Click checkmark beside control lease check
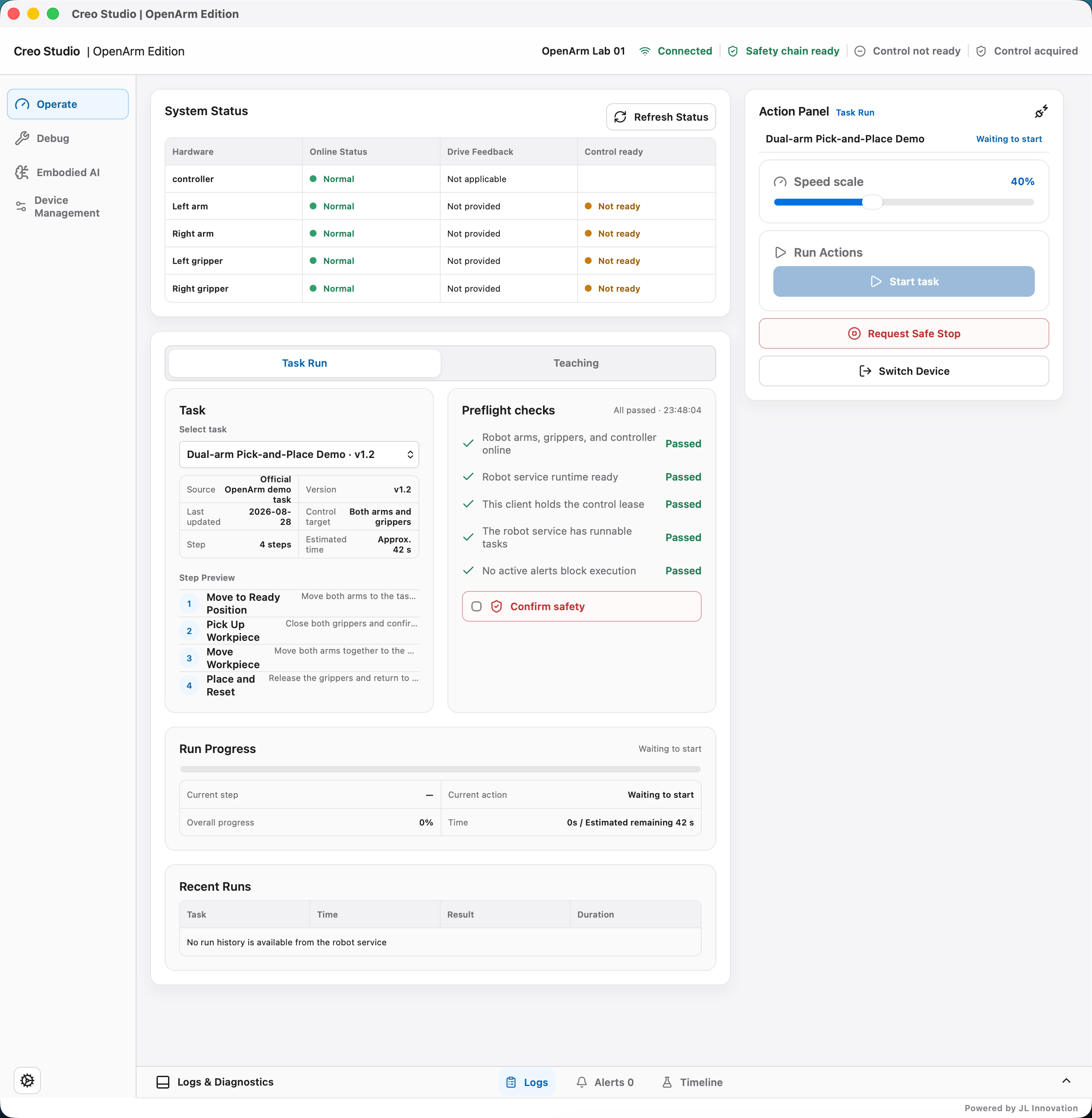Screen dimensions: 1092x1118 coord(468,504)
